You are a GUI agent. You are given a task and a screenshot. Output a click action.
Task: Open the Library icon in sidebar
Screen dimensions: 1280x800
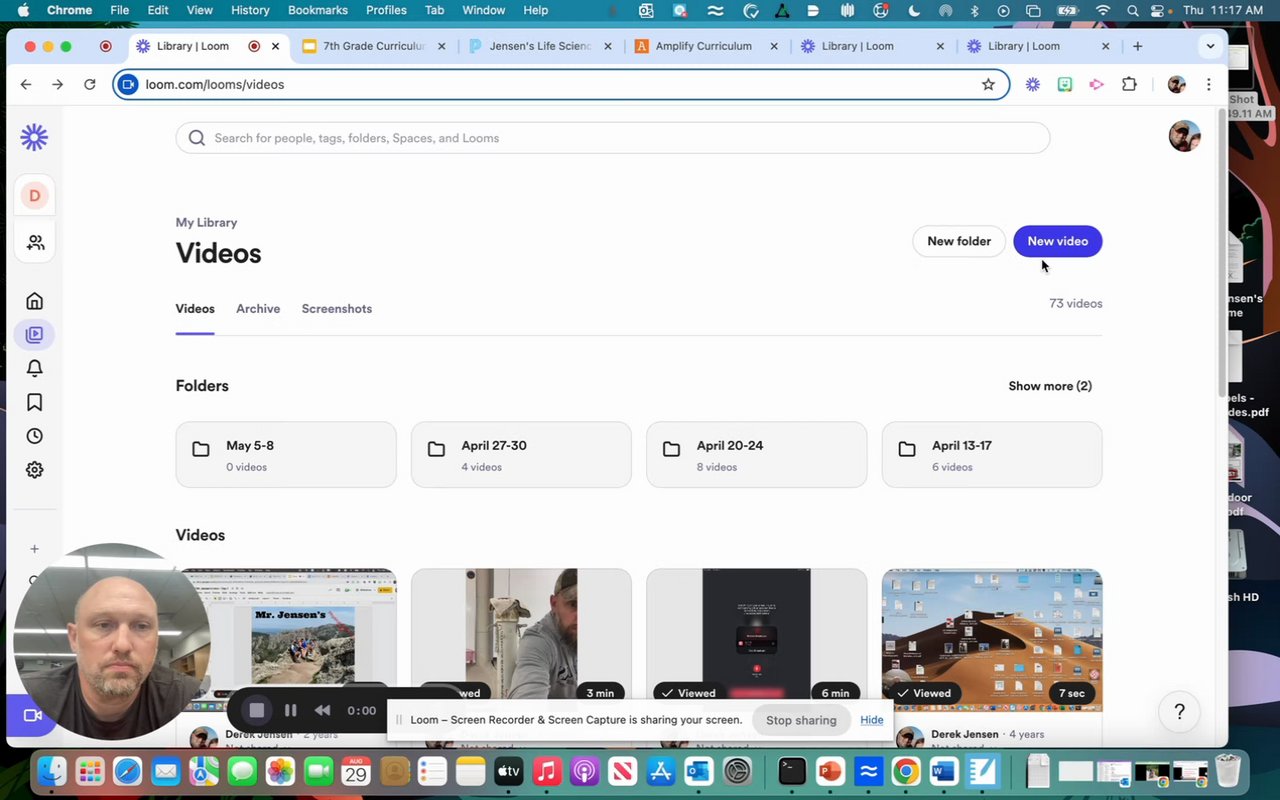tap(35, 335)
